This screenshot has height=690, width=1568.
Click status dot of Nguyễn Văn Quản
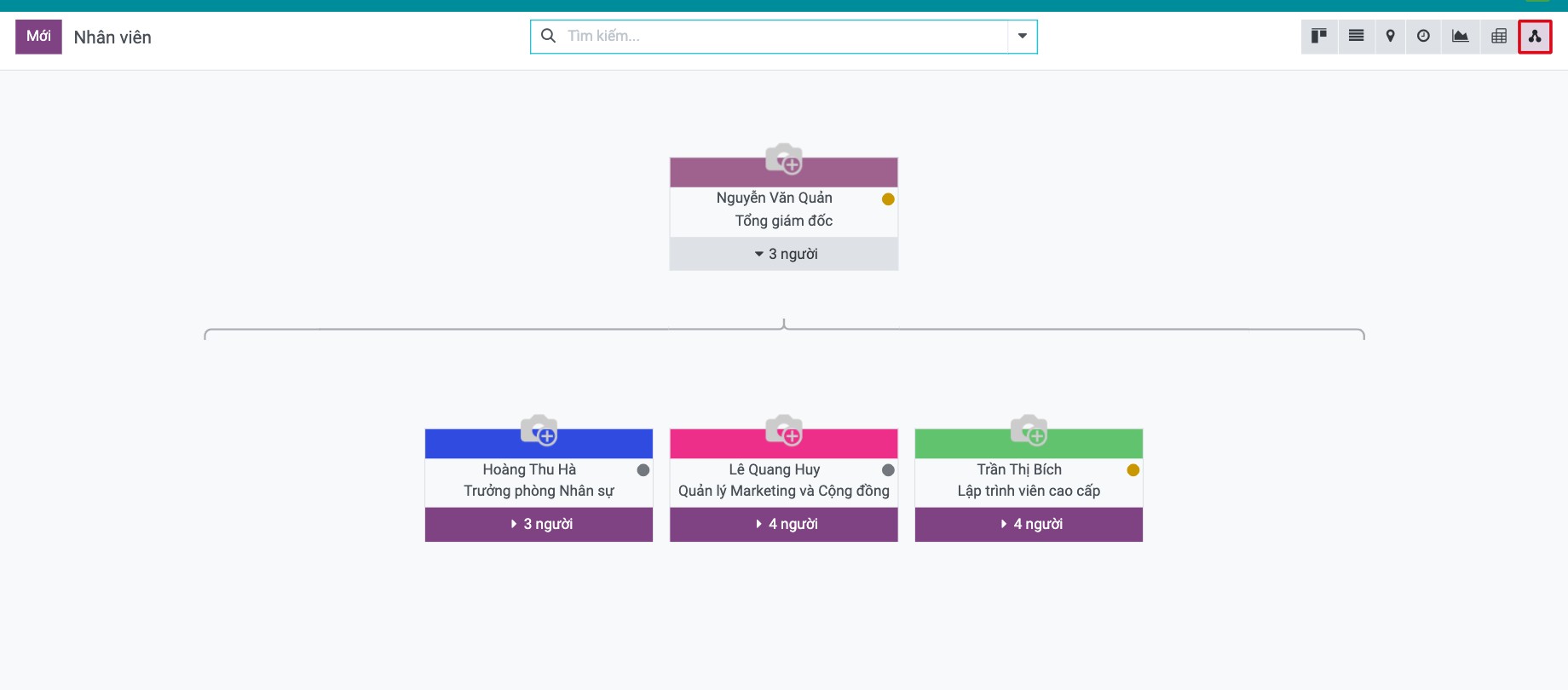[x=888, y=199]
